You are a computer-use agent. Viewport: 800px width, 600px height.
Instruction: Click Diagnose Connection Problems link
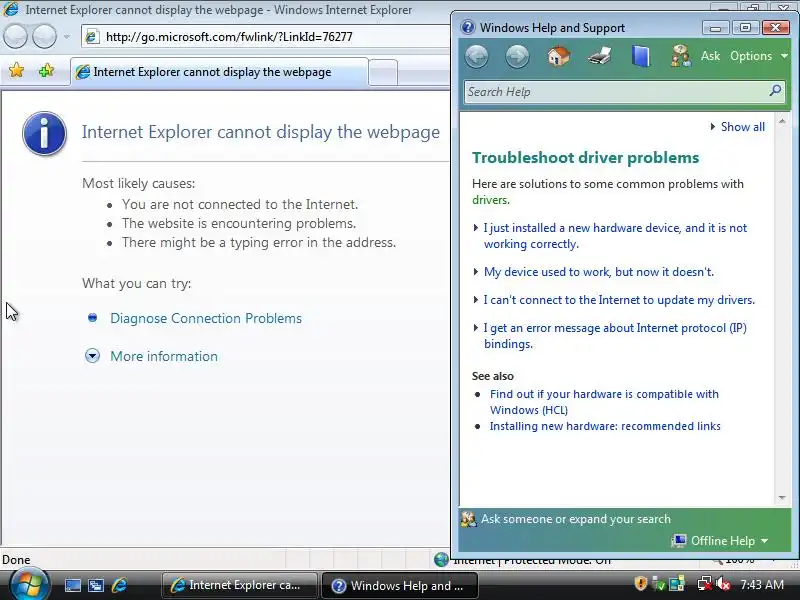pyautogui.click(x=206, y=318)
